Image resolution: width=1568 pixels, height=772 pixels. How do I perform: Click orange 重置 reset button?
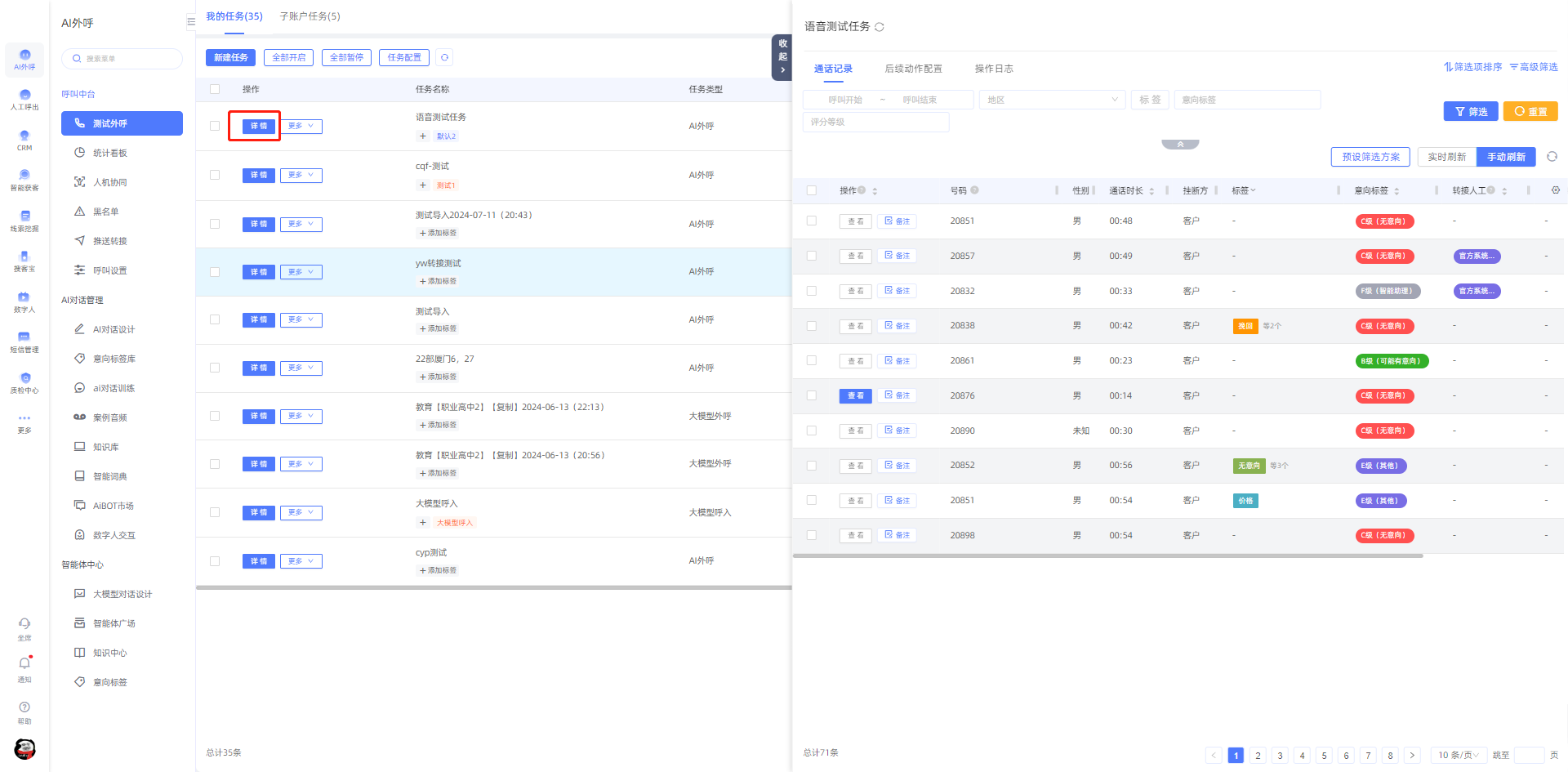click(1530, 111)
